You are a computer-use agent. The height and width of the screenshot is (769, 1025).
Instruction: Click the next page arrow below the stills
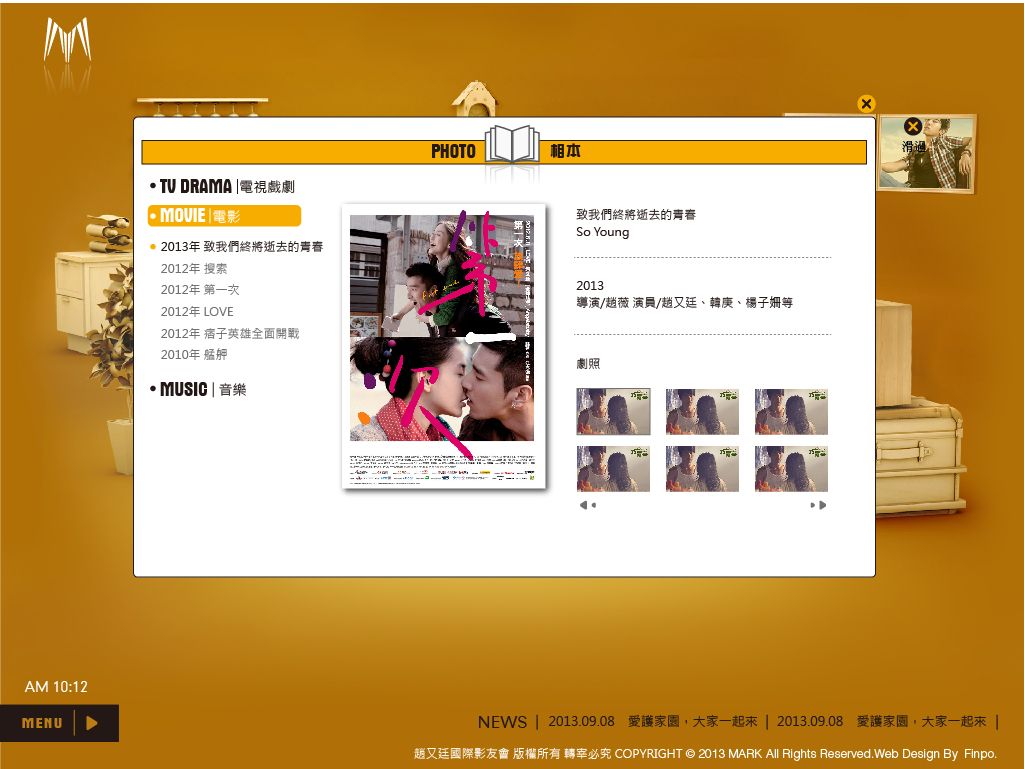pyautogui.click(x=820, y=505)
